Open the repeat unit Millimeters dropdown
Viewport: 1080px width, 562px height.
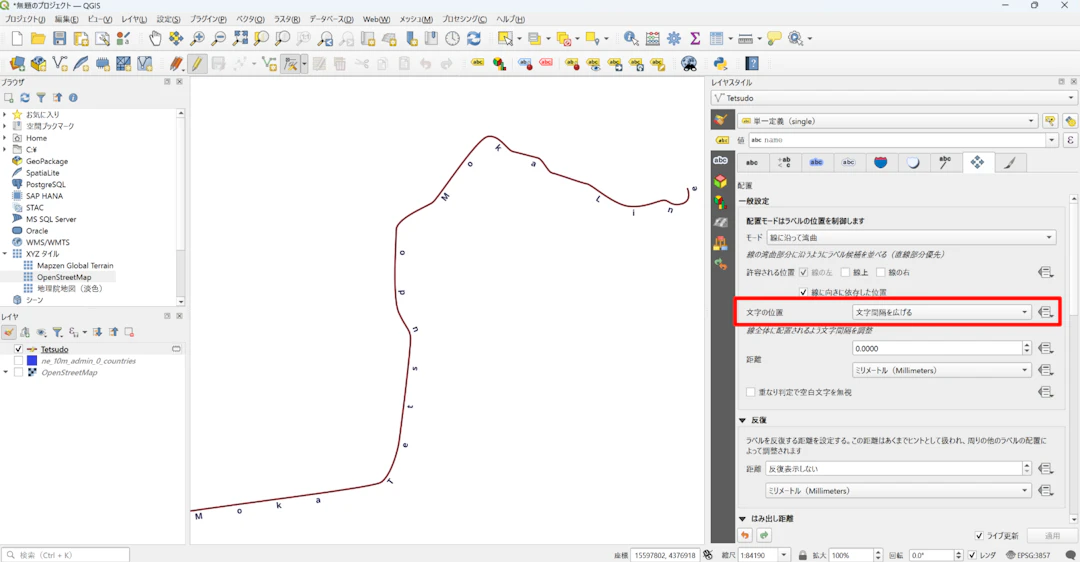pos(898,491)
